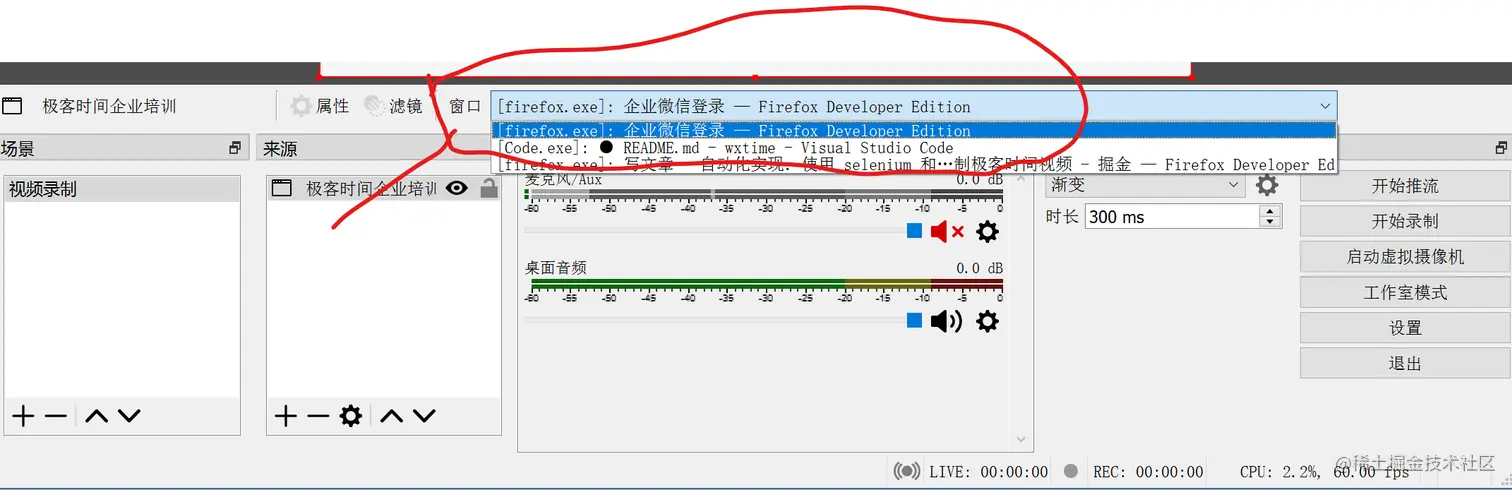Click the LIVE: 00:00:00 status text

click(988, 472)
